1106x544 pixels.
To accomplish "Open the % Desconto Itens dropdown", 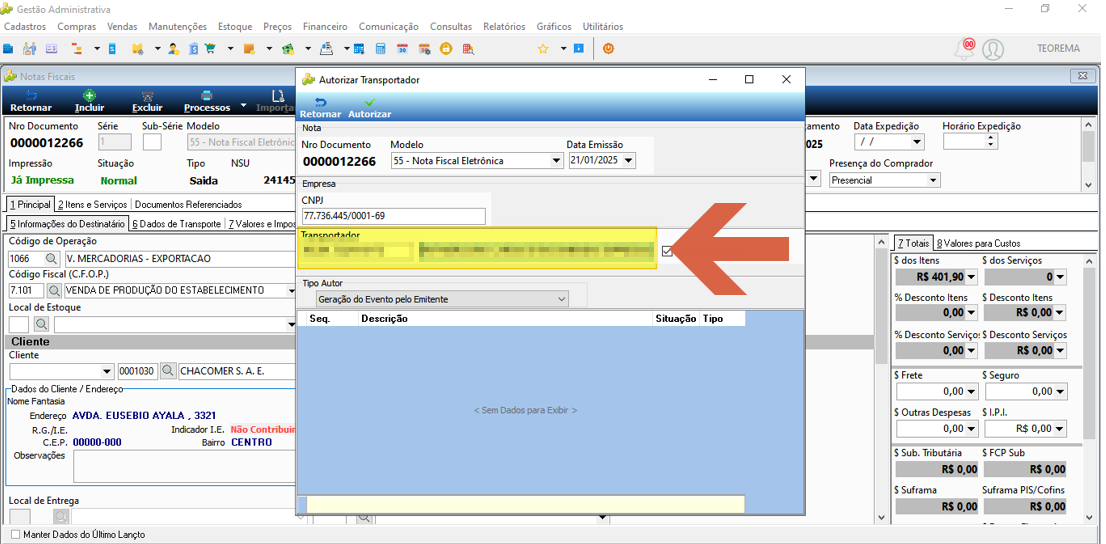I will (972, 313).
